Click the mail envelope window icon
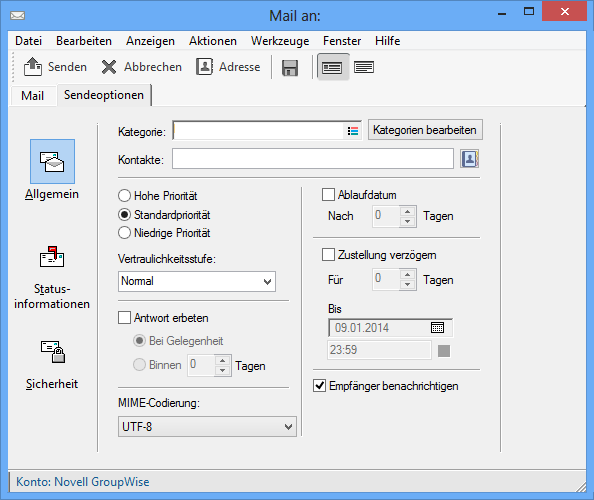 (17, 16)
